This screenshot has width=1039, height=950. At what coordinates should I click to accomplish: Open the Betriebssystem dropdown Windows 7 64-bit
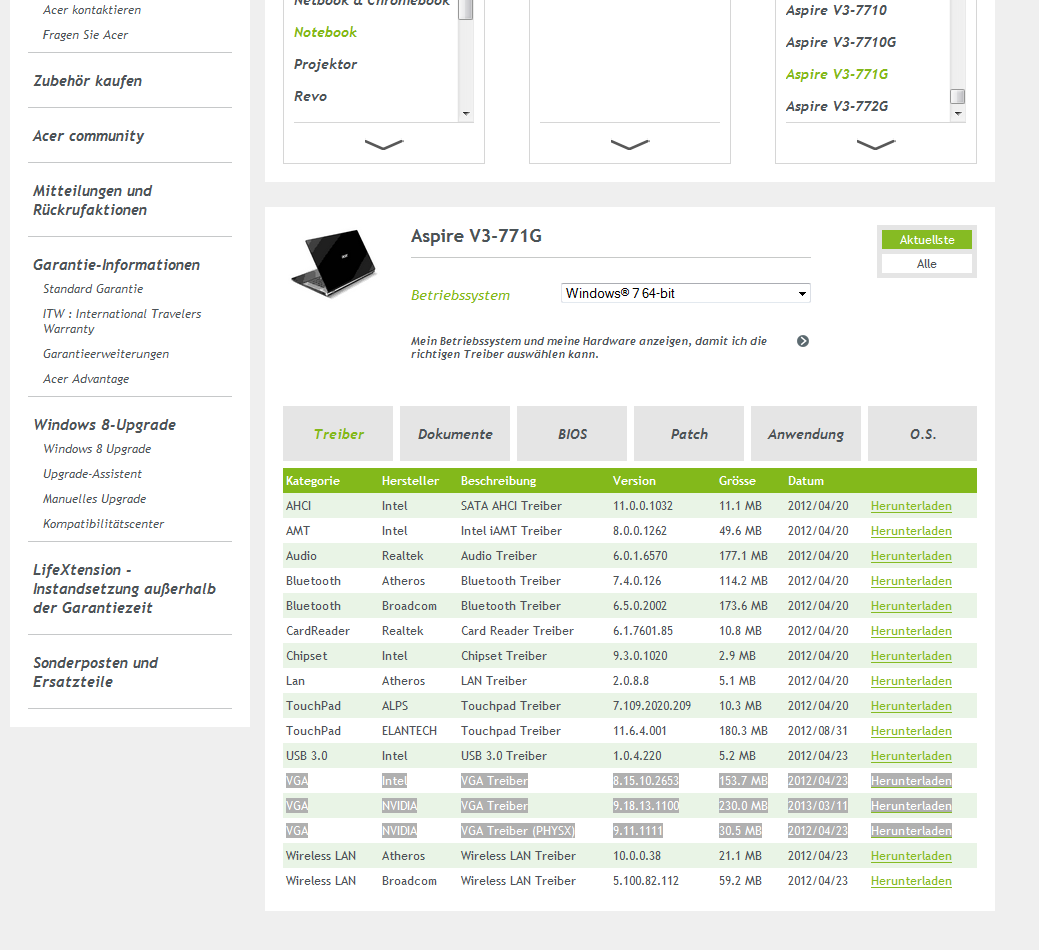click(685, 293)
